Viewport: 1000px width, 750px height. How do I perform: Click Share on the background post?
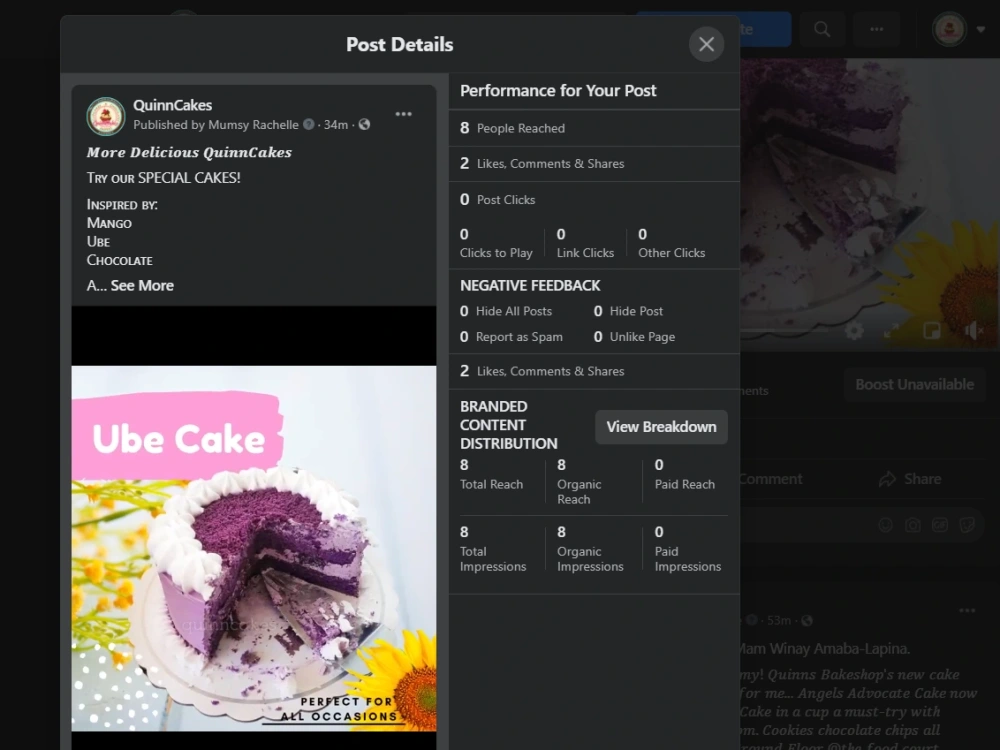(909, 479)
